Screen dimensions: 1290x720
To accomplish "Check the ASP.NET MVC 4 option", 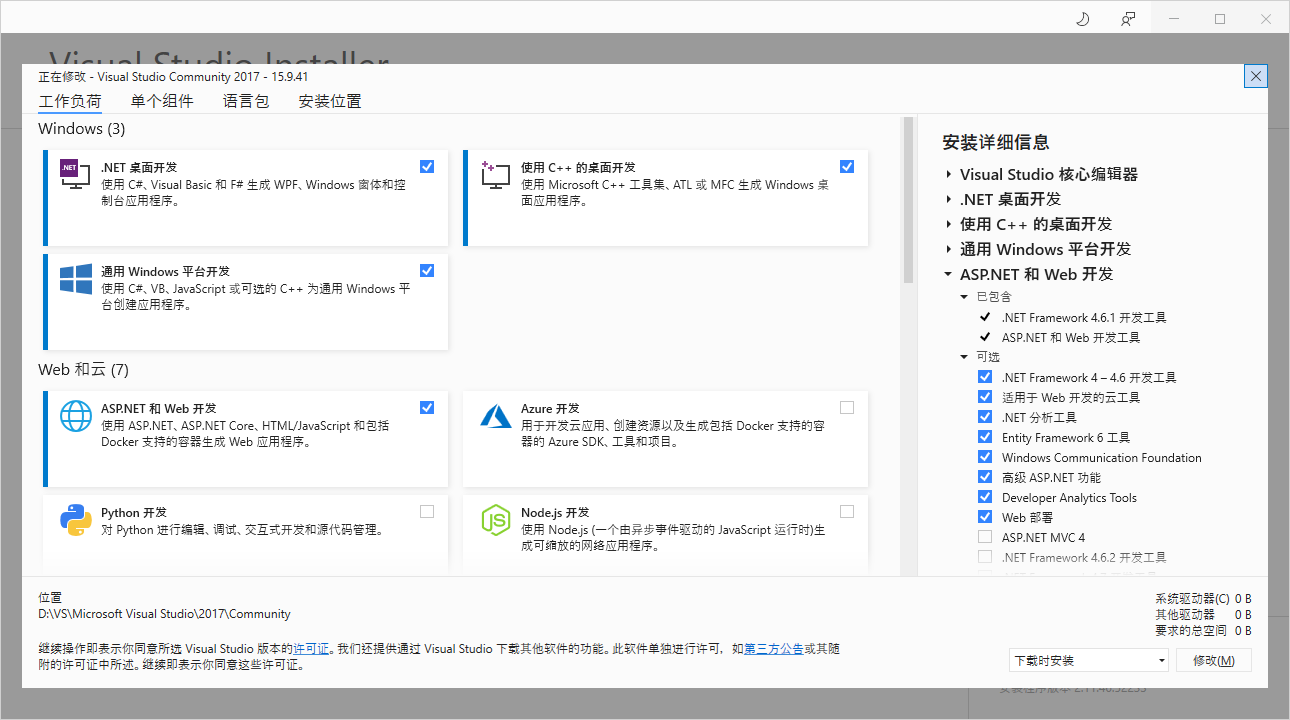I will coord(985,538).
